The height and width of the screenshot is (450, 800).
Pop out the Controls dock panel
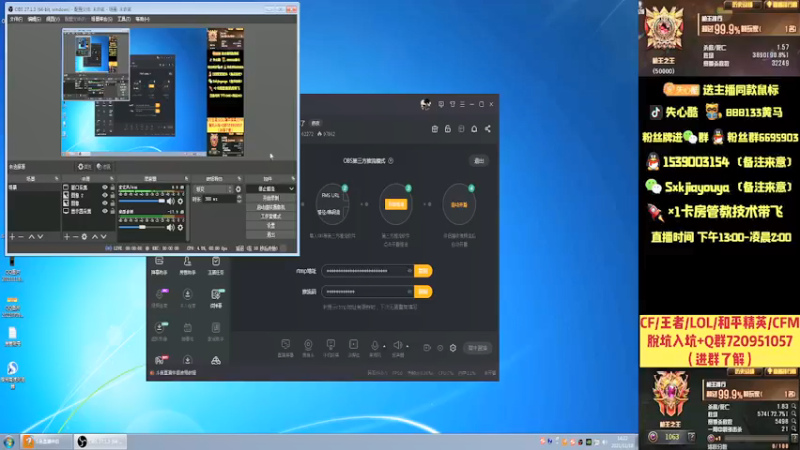(x=293, y=179)
